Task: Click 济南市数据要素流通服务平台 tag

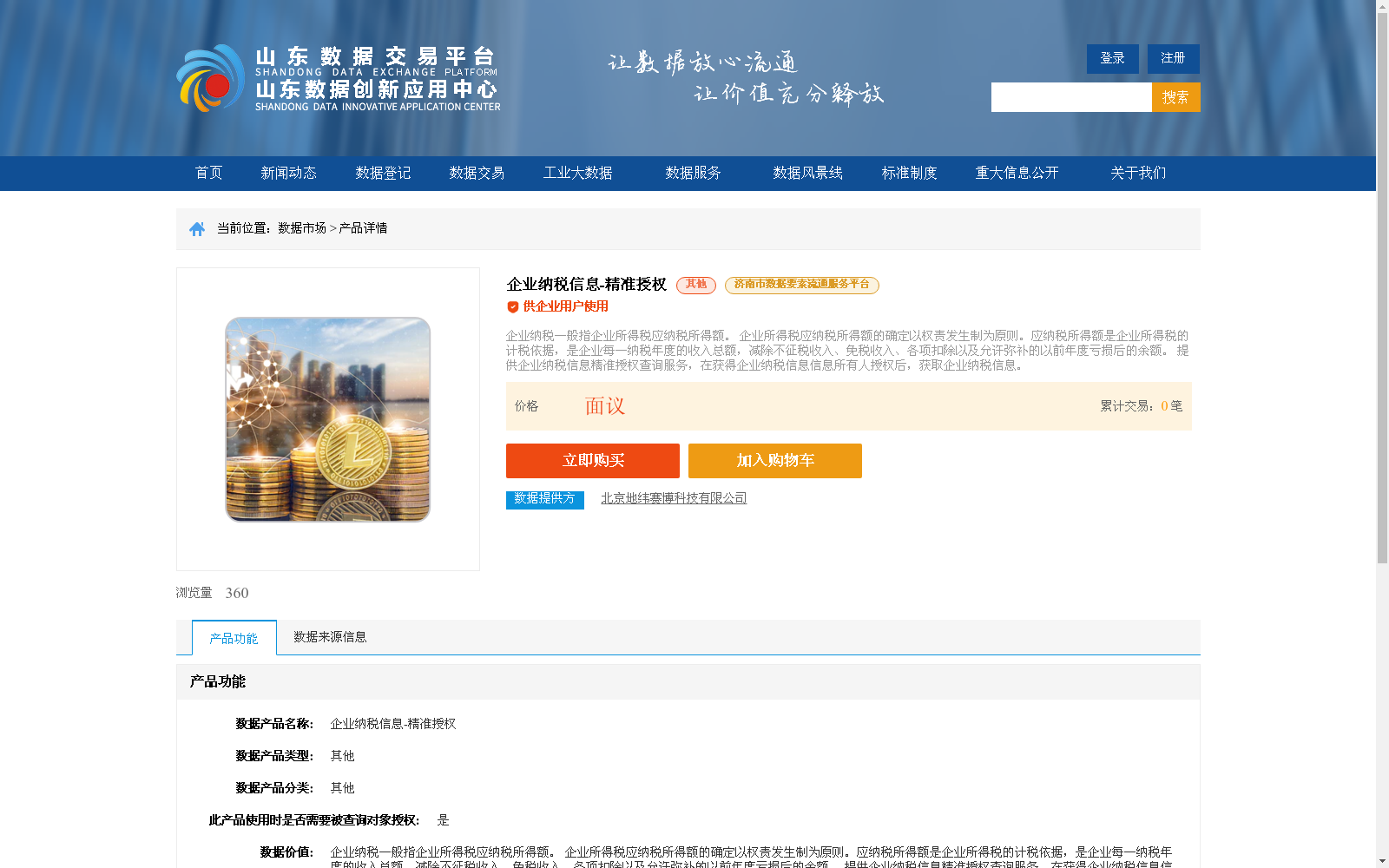Action: pyautogui.click(x=802, y=285)
